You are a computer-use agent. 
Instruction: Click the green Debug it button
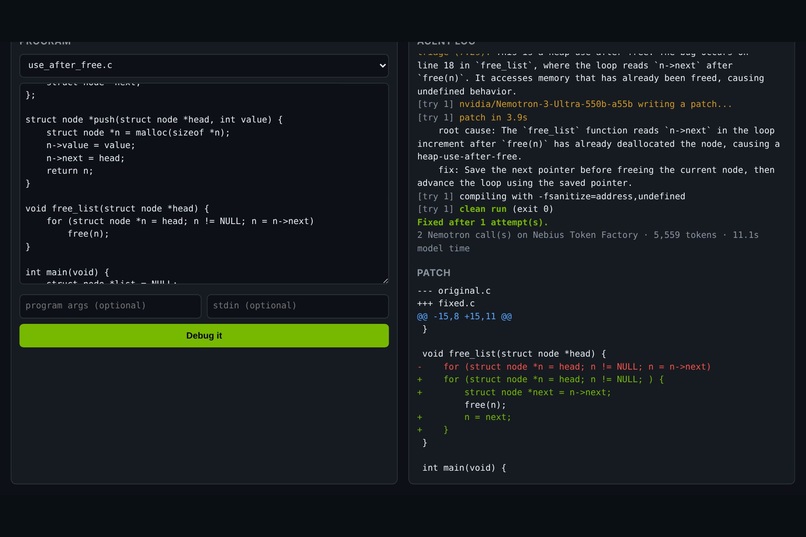204,336
